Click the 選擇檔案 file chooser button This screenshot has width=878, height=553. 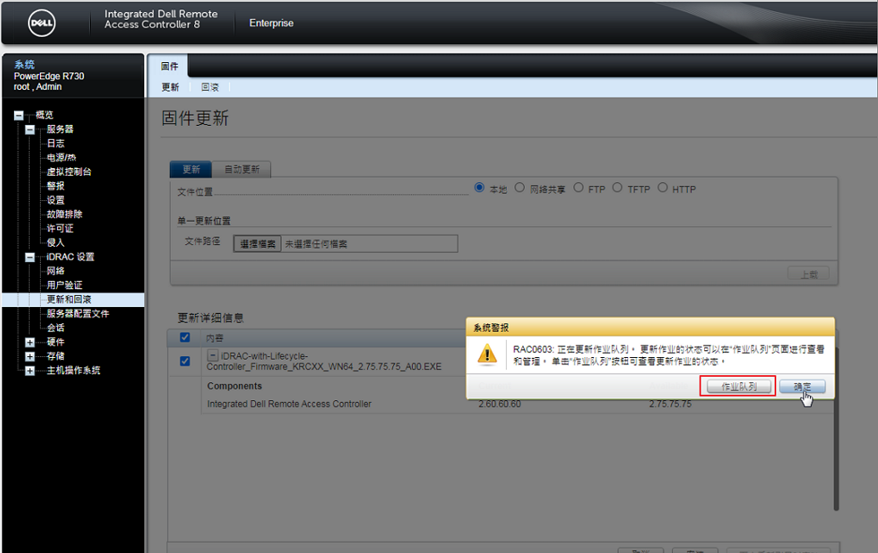pos(258,243)
